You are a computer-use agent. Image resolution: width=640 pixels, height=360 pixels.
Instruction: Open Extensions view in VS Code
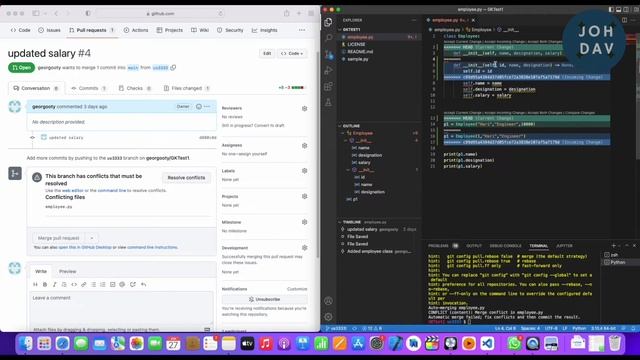pyautogui.click(x=328, y=86)
